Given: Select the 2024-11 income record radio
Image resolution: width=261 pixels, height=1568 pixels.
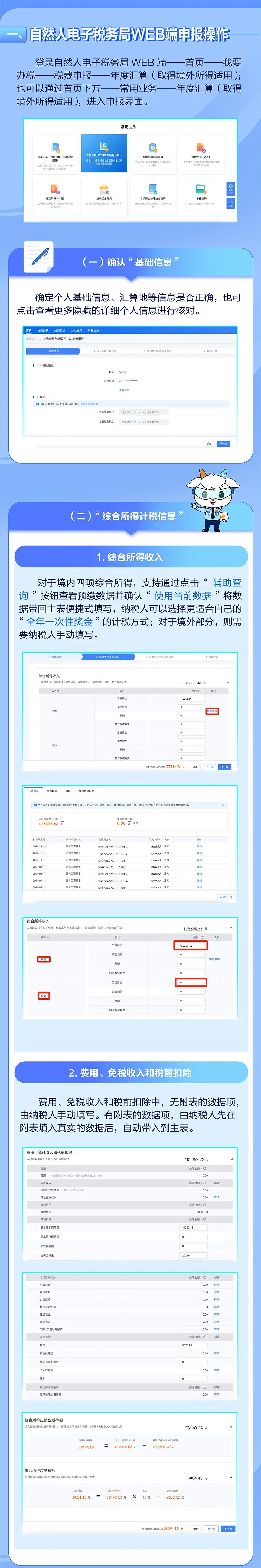Looking at the screenshot, I should coord(44,853).
